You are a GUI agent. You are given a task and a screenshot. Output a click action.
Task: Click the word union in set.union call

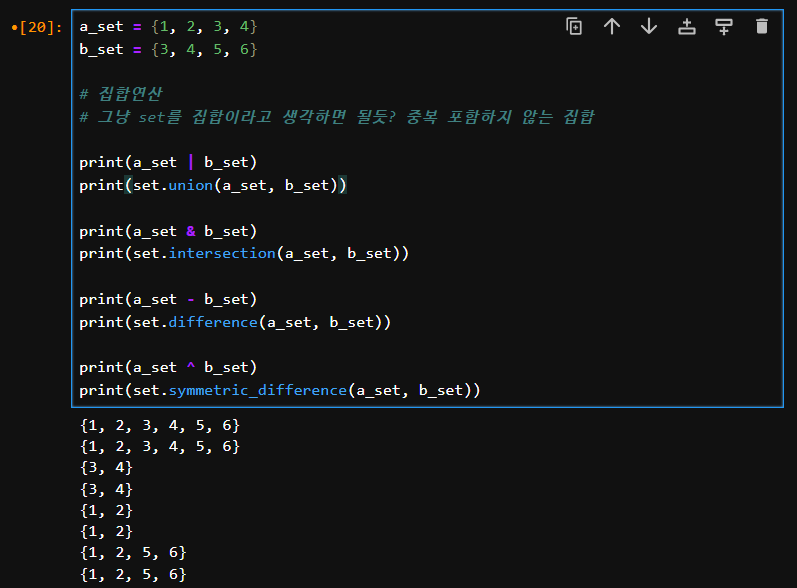click(191, 185)
